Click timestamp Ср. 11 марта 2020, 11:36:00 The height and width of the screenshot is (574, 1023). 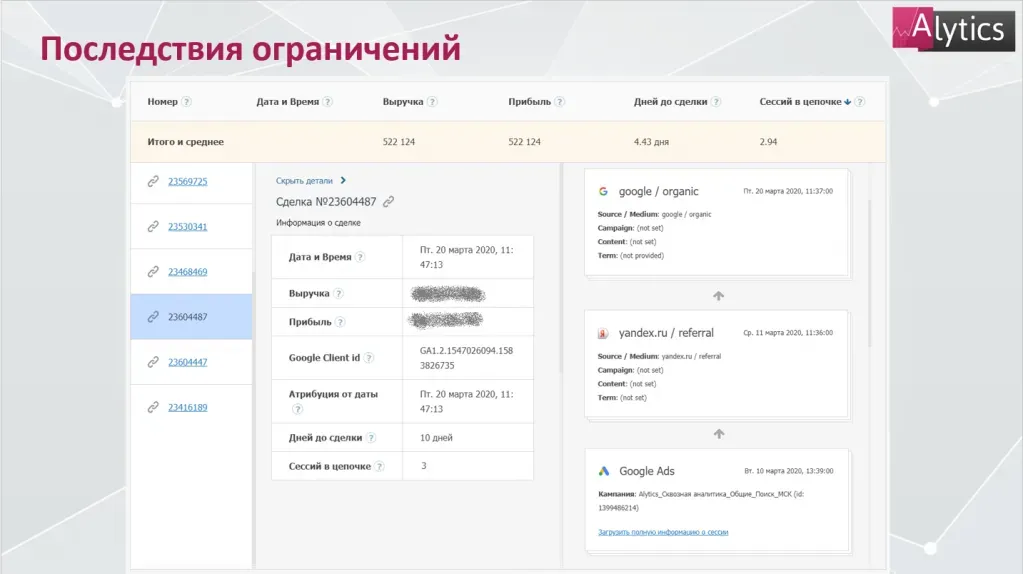coord(788,333)
